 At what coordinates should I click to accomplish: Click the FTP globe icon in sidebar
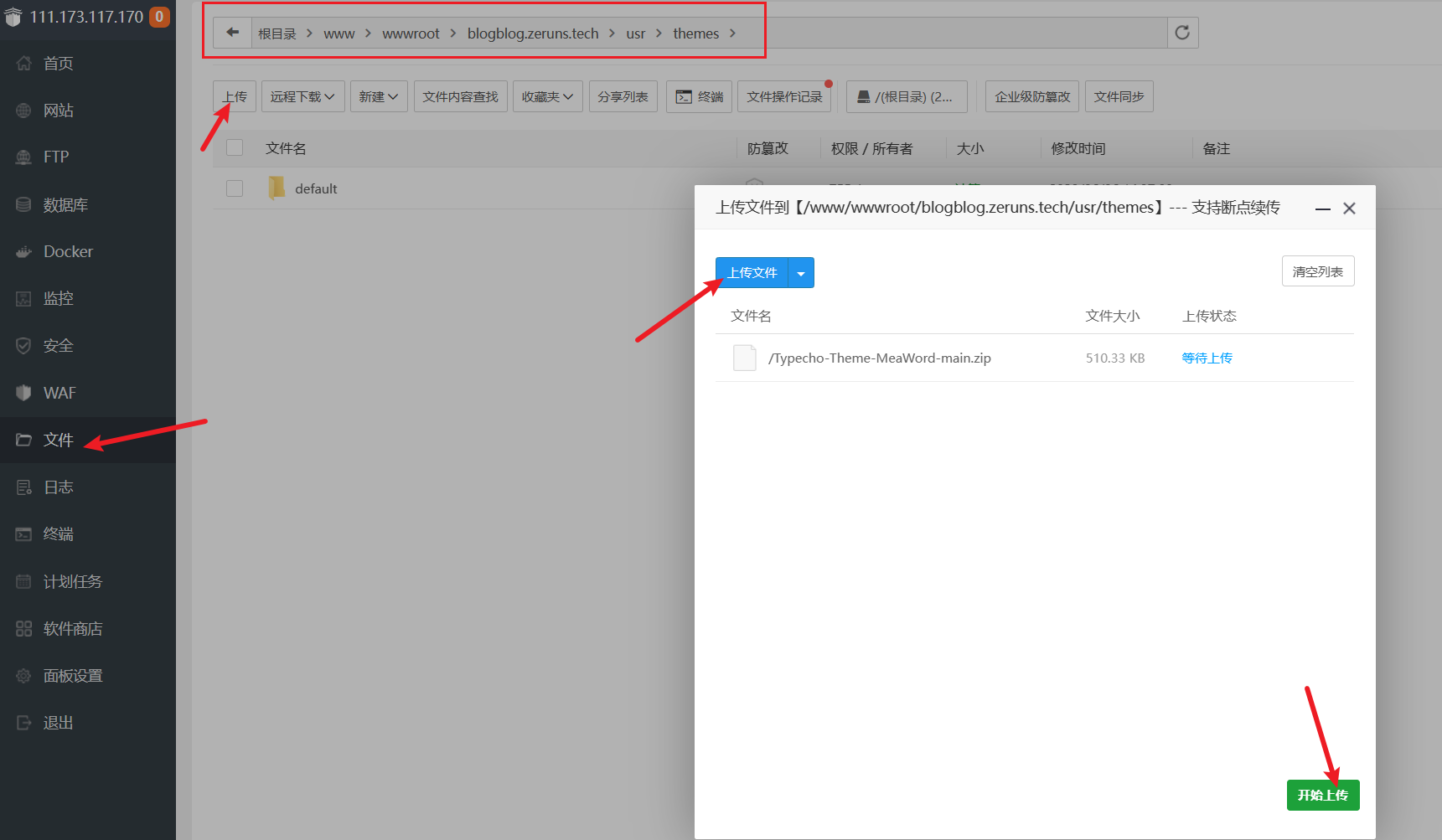(23, 157)
